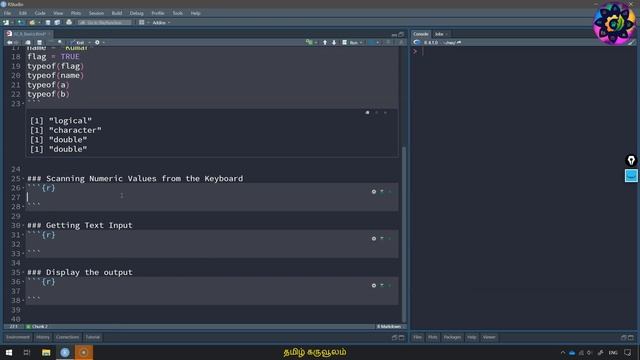Open the notification center on the taskbar

pyautogui.click(x=628, y=352)
